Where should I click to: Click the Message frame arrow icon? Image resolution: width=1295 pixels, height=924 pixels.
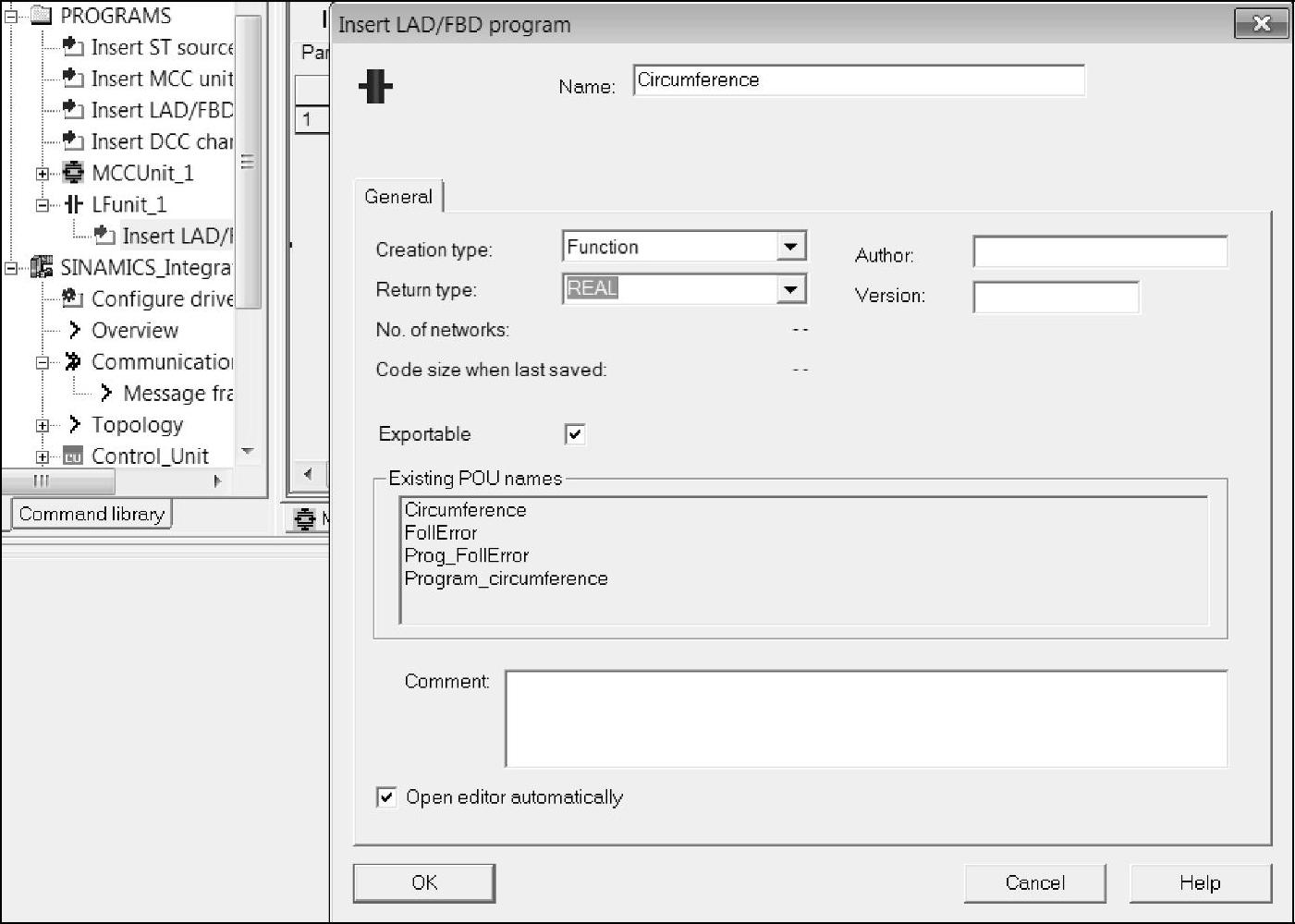[106, 393]
